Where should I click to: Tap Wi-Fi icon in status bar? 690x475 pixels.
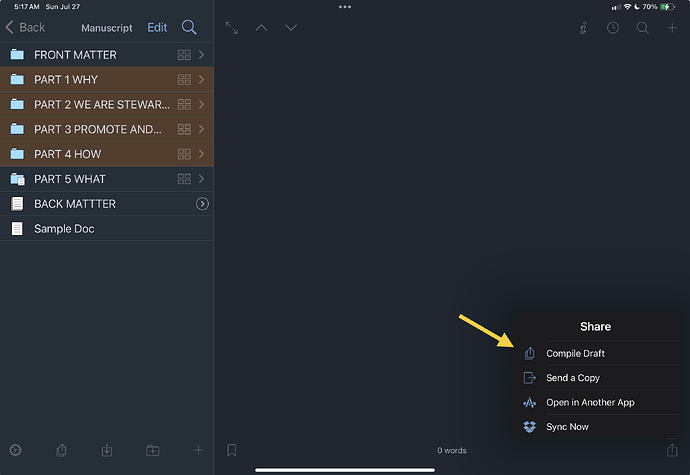pos(627,7)
